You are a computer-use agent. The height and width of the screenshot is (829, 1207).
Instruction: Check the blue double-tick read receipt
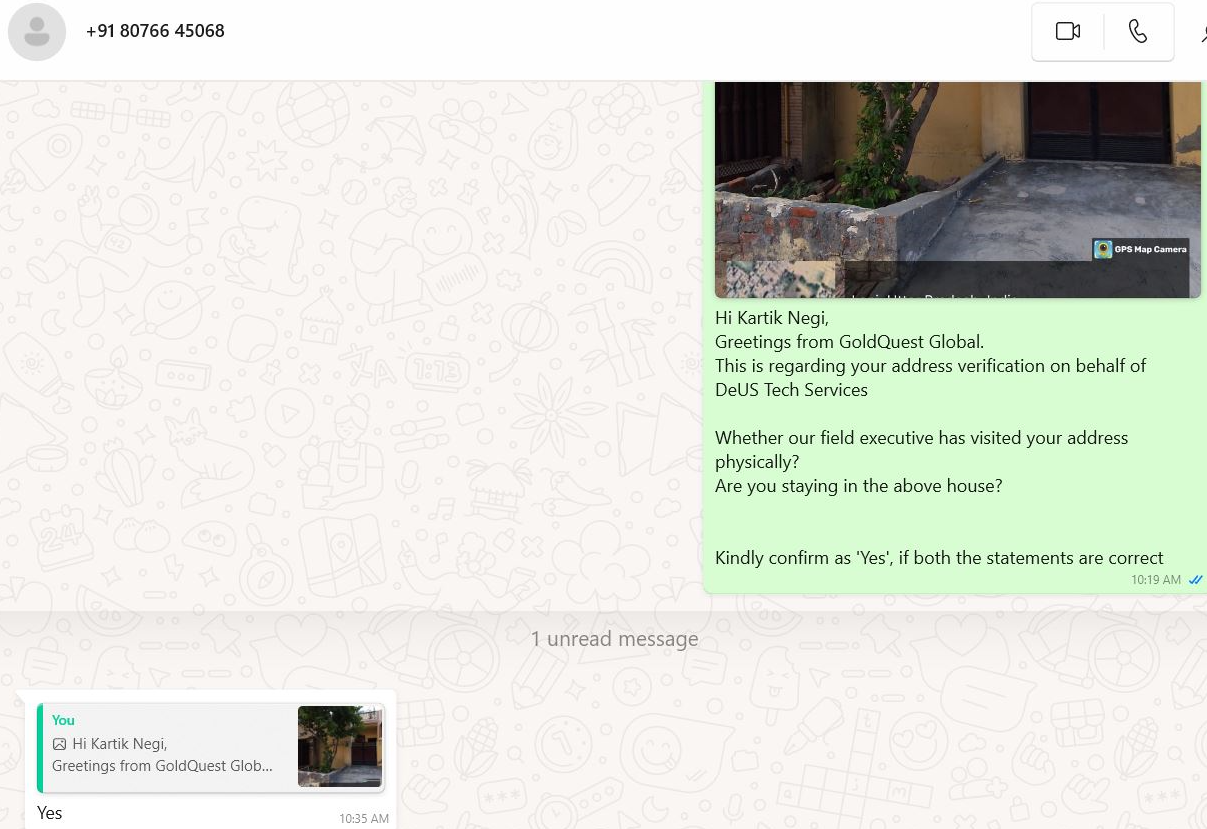pyautogui.click(x=1195, y=580)
